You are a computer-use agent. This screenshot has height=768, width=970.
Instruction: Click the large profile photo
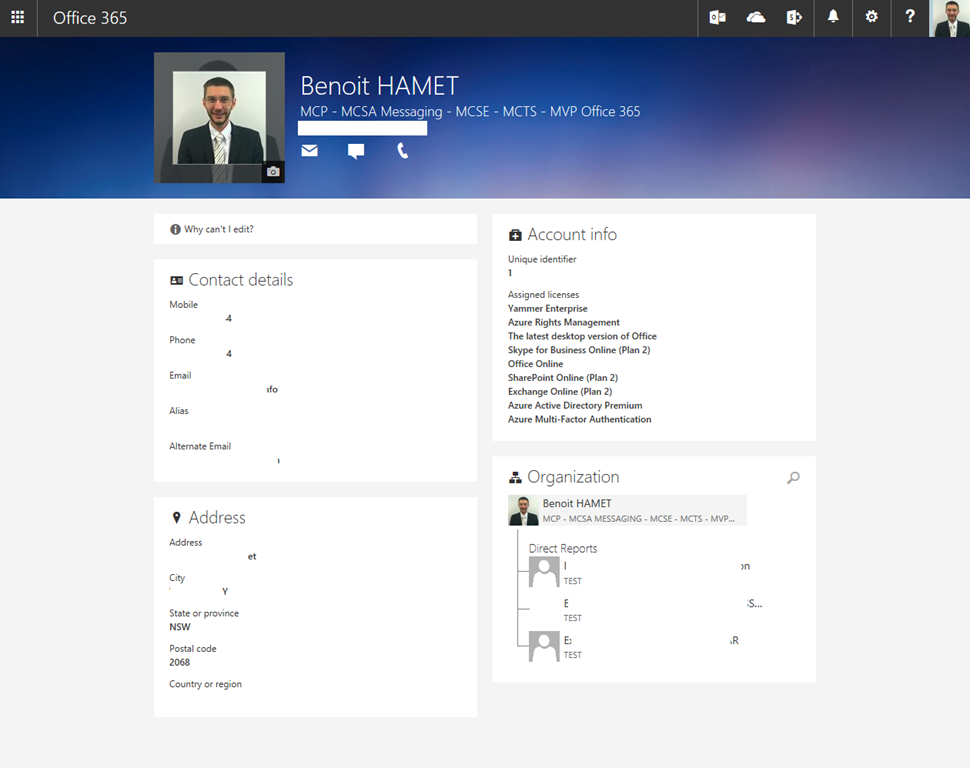[x=219, y=117]
